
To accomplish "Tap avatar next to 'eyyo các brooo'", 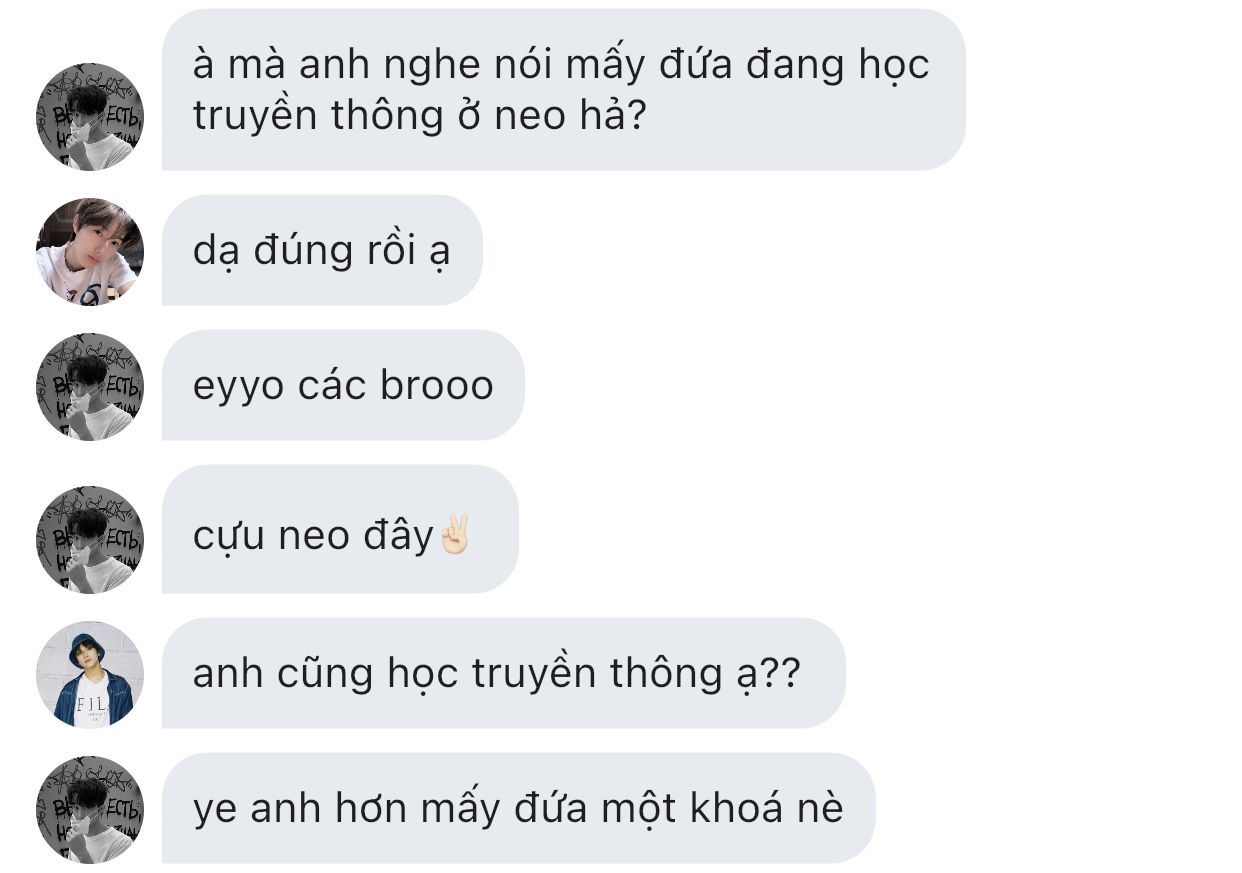I will pyautogui.click(x=90, y=386).
